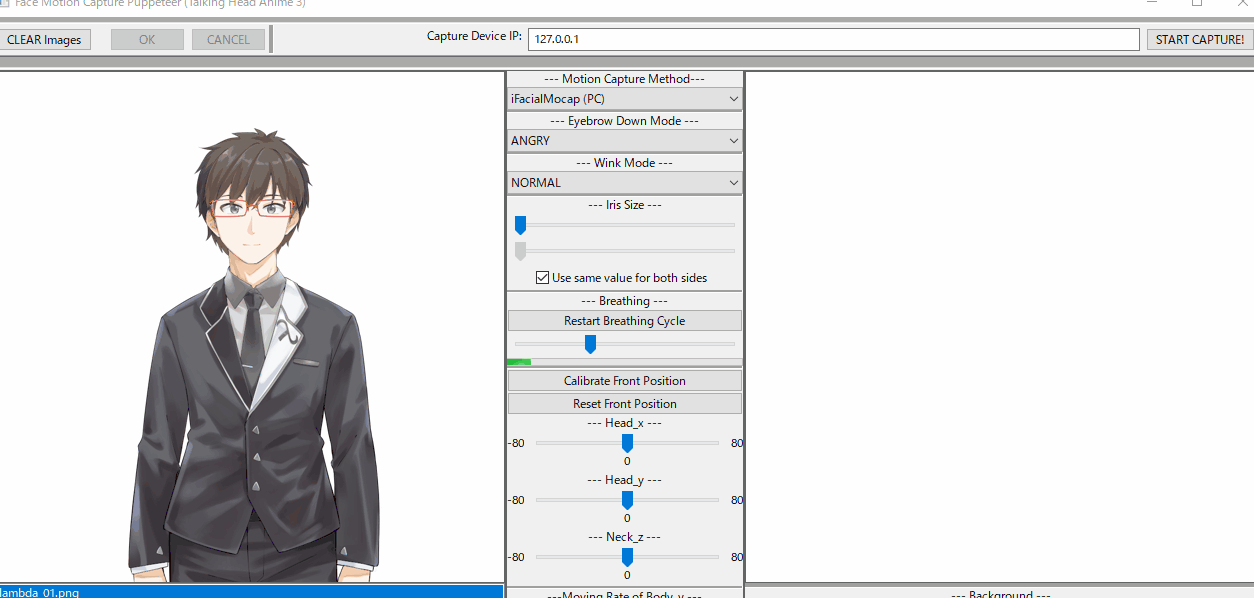This screenshot has height=598, width=1254.
Task: Click the anime character preview image
Action: [253, 355]
